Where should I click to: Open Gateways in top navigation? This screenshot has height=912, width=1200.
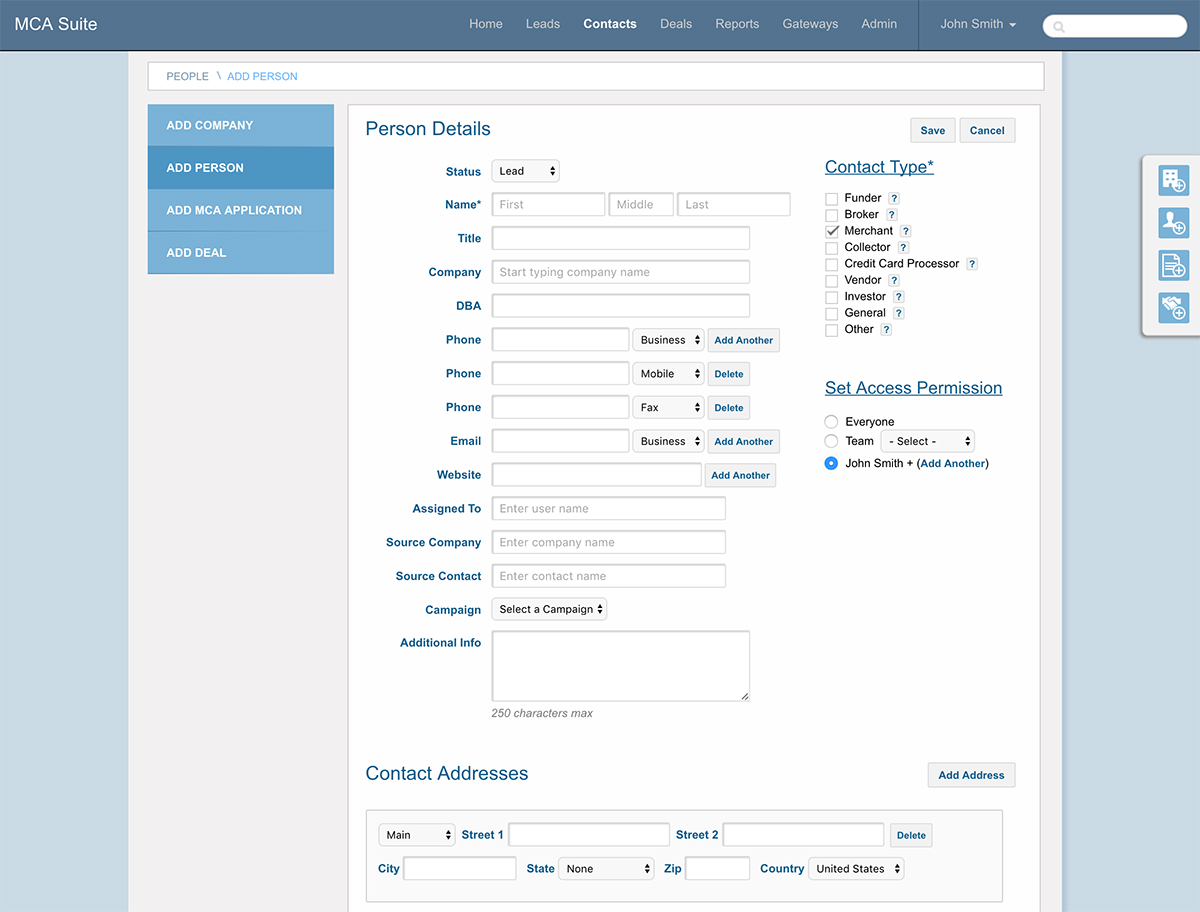click(810, 24)
